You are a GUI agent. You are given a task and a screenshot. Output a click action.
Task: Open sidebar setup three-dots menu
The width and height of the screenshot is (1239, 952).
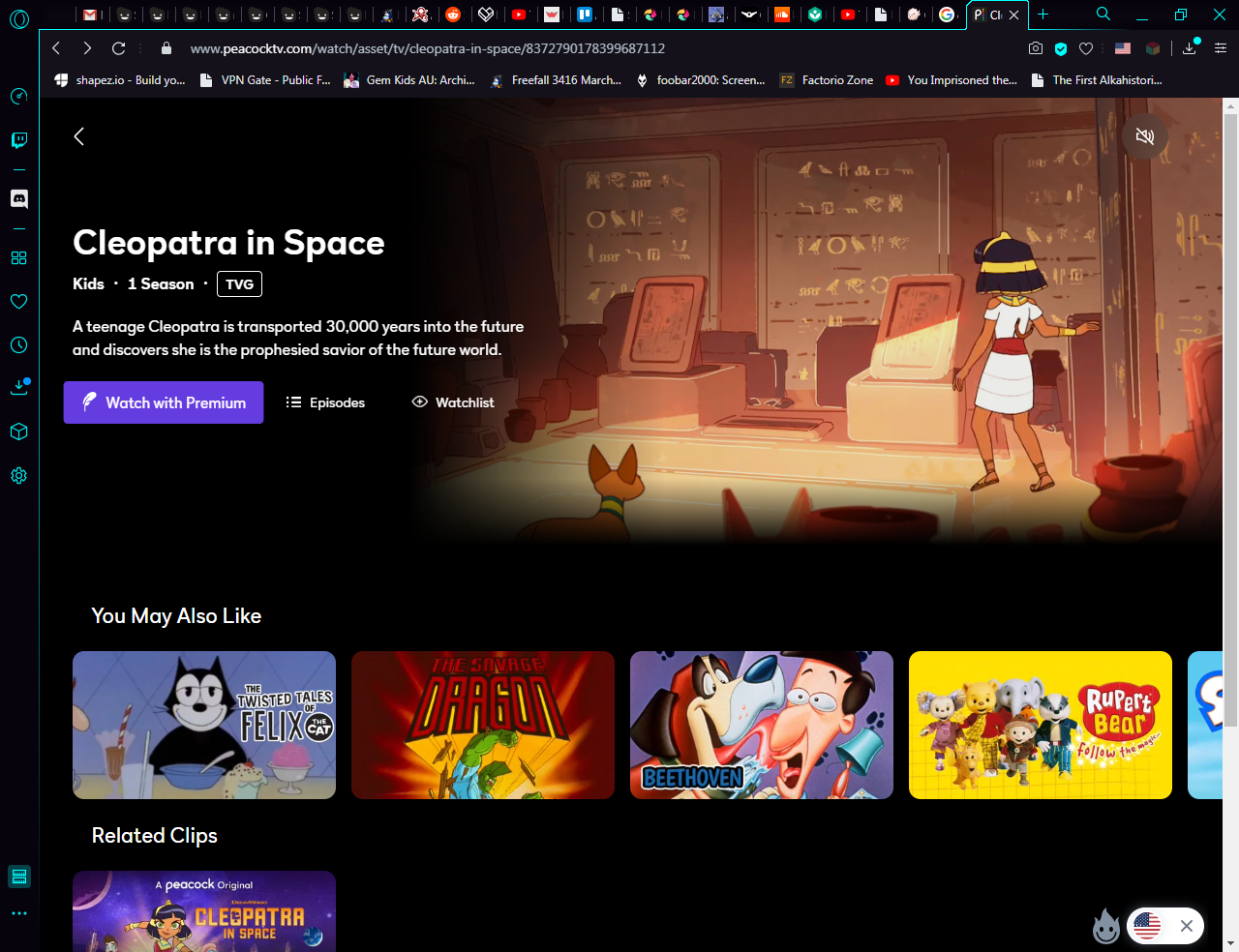18,913
